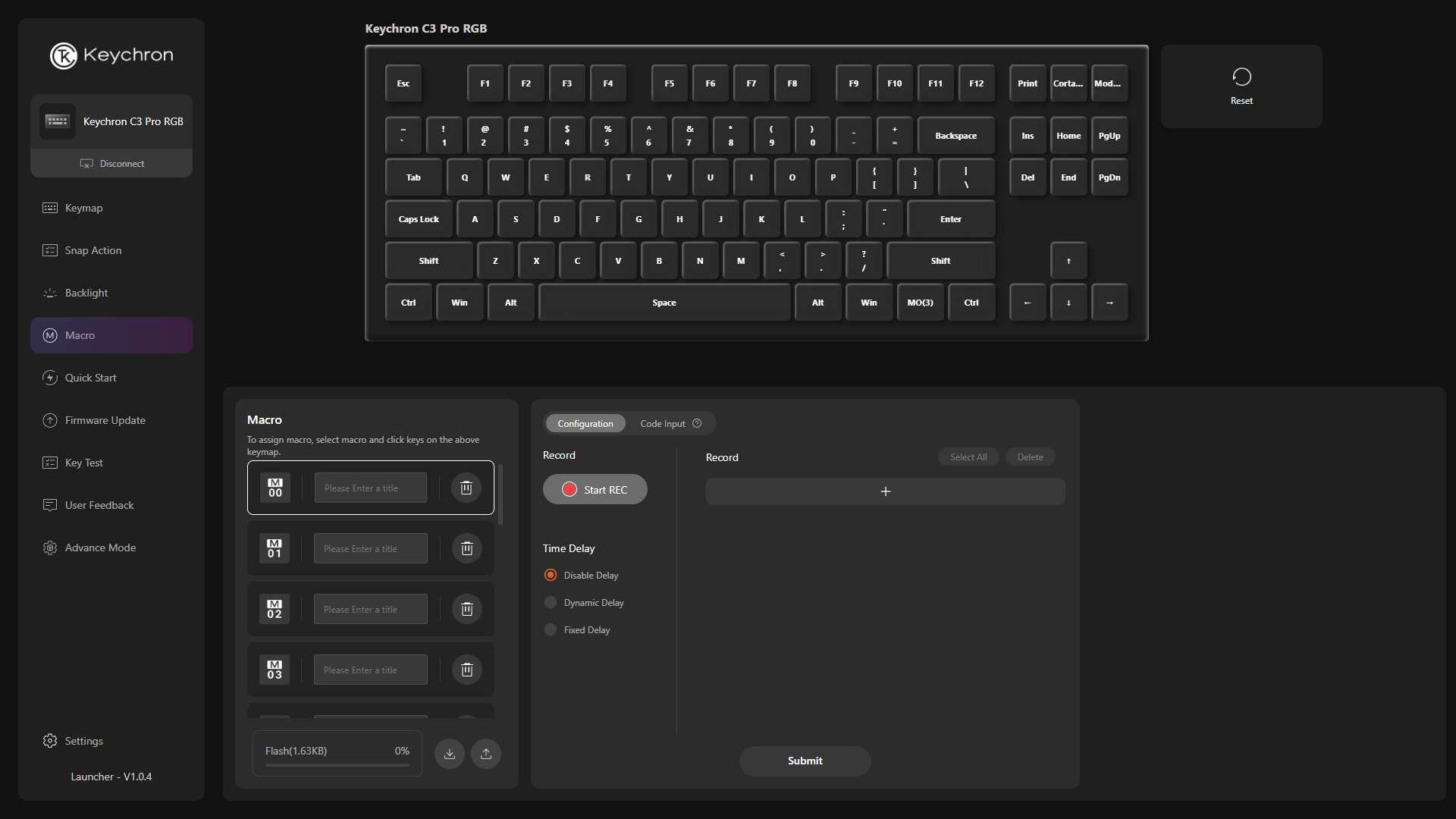This screenshot has height=819, width=1456.
Task: Click the Launcher - V1.0.4 version text
Action: point(111,777)
